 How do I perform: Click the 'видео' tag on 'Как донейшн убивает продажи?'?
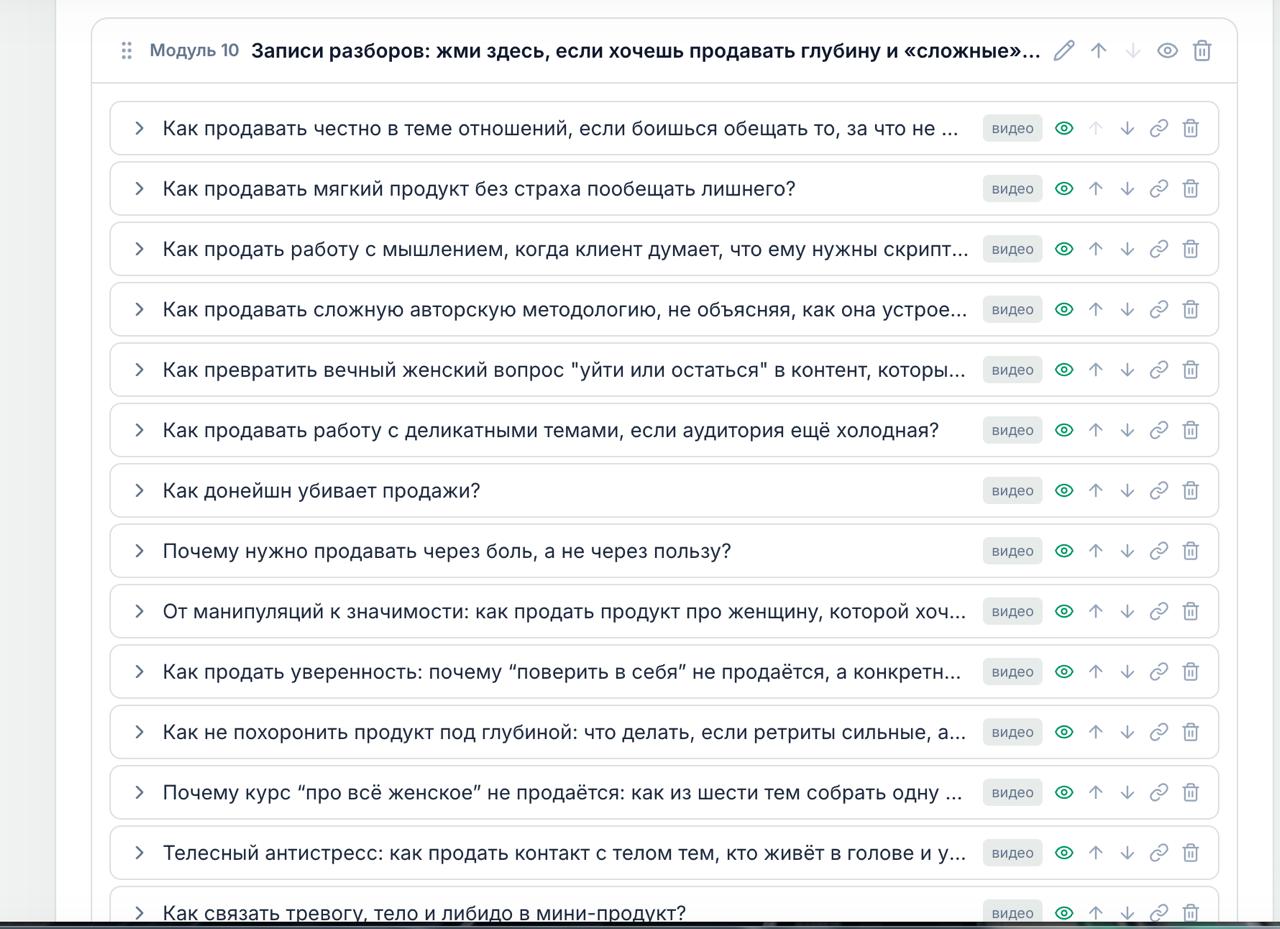(x=1012, y=491)
